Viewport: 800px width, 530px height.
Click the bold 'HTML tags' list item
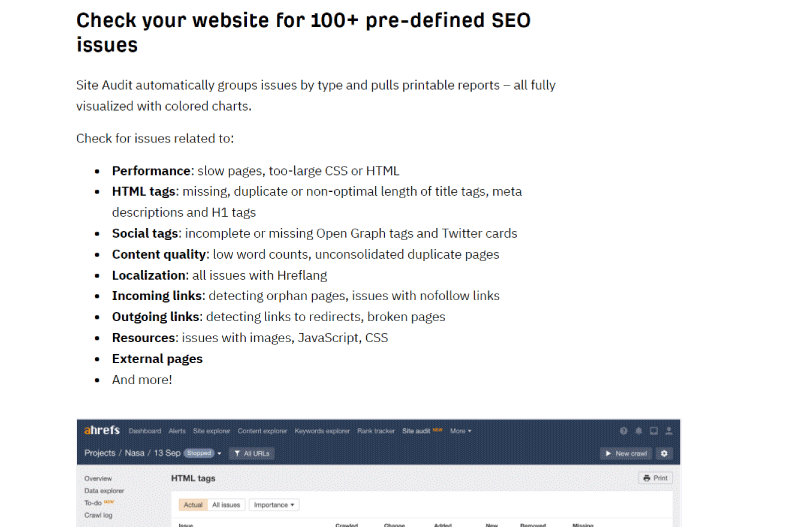pyautogui.click(x=143, y=191)
